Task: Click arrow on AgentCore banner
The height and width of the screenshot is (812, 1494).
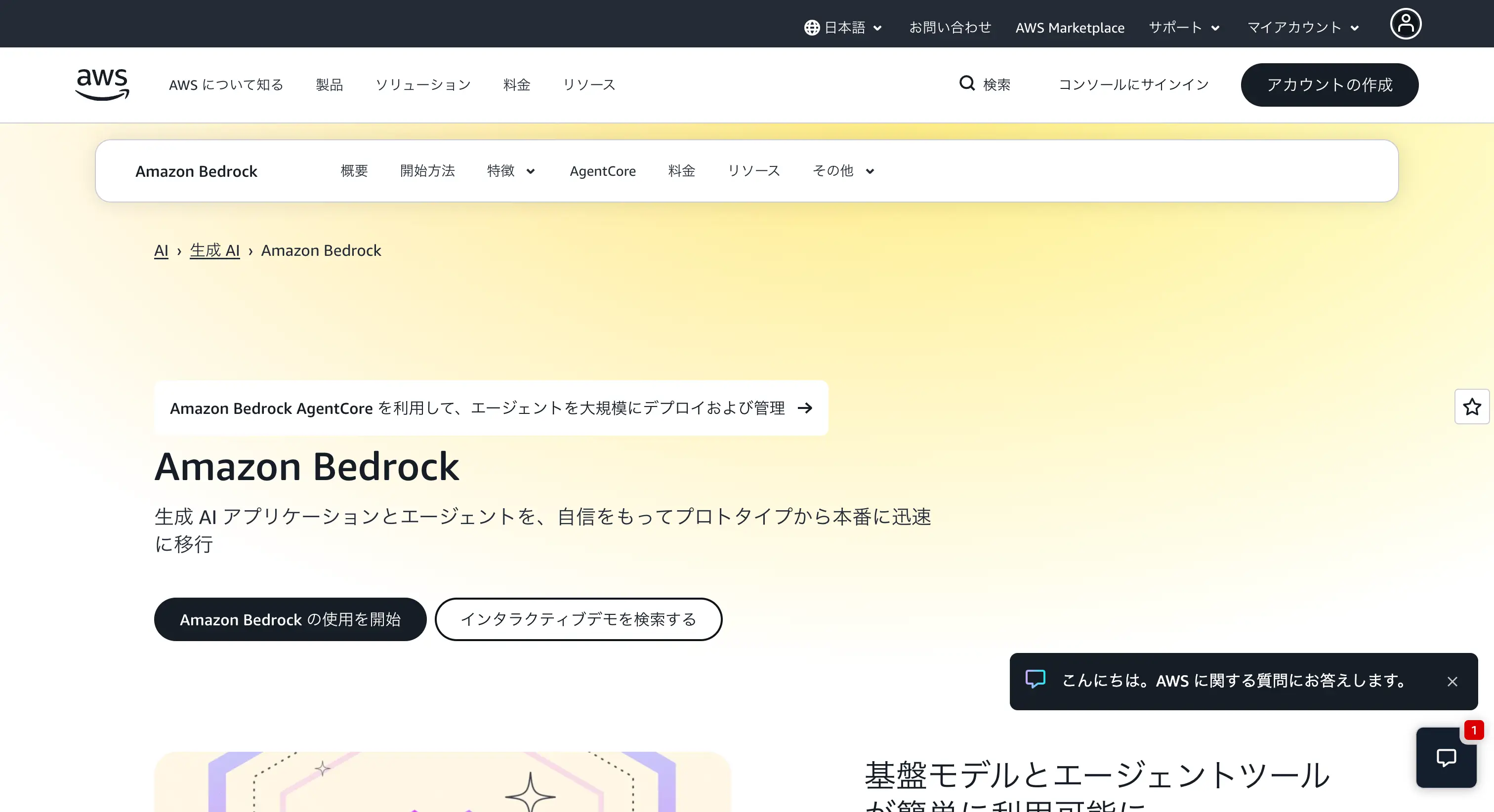Action: [804, 408]
